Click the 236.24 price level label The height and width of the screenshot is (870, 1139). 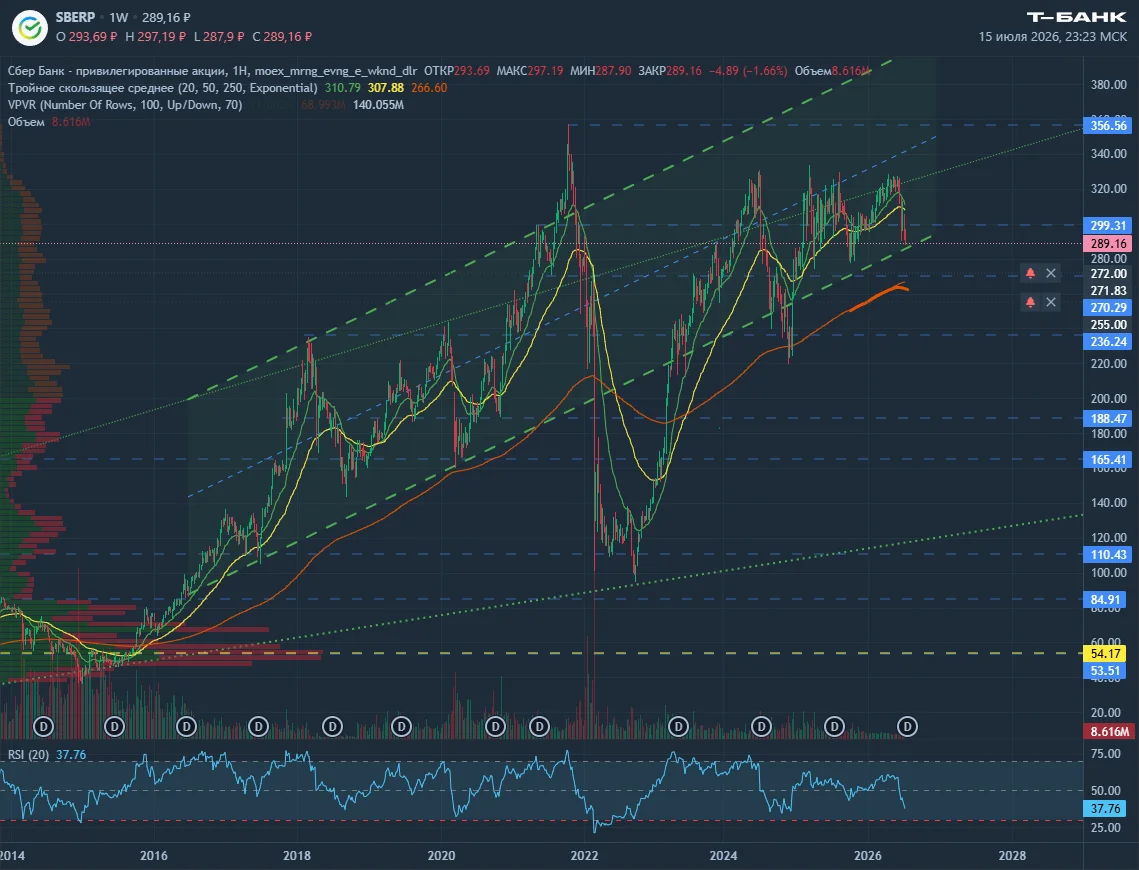(1108, 341)
